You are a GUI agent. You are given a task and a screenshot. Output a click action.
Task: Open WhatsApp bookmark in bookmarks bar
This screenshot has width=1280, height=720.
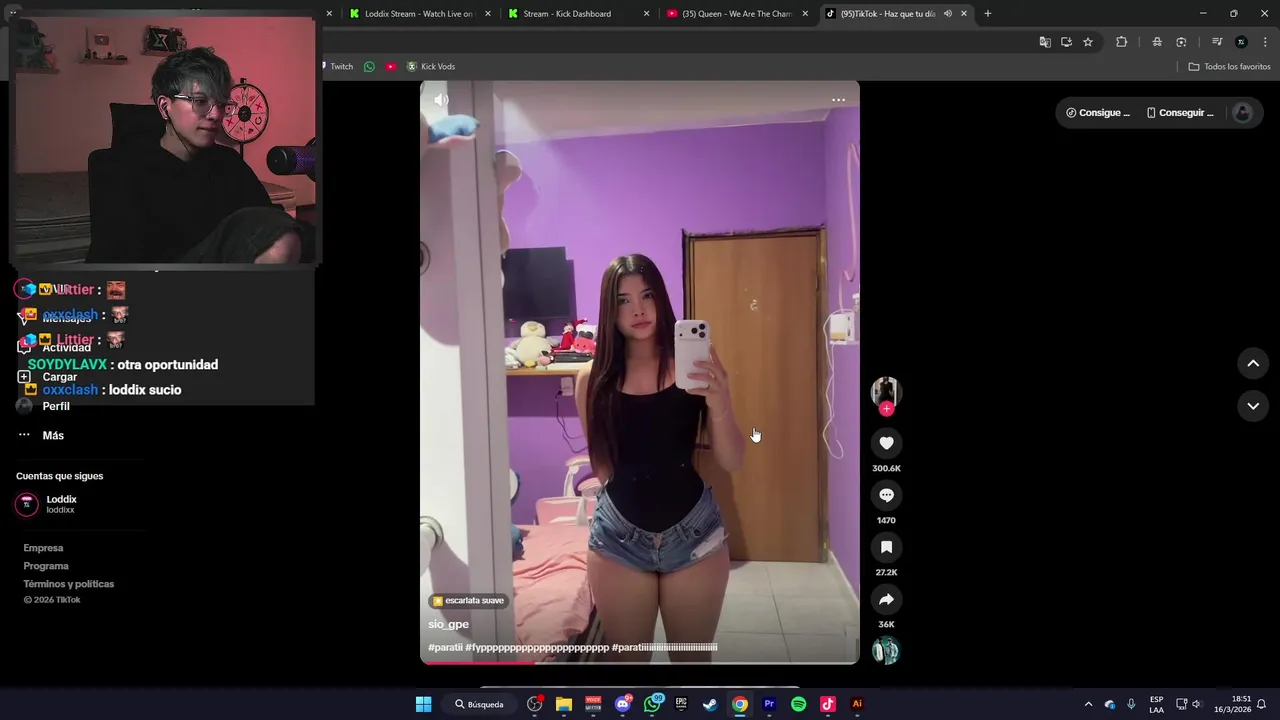click(x=369, y=67)
